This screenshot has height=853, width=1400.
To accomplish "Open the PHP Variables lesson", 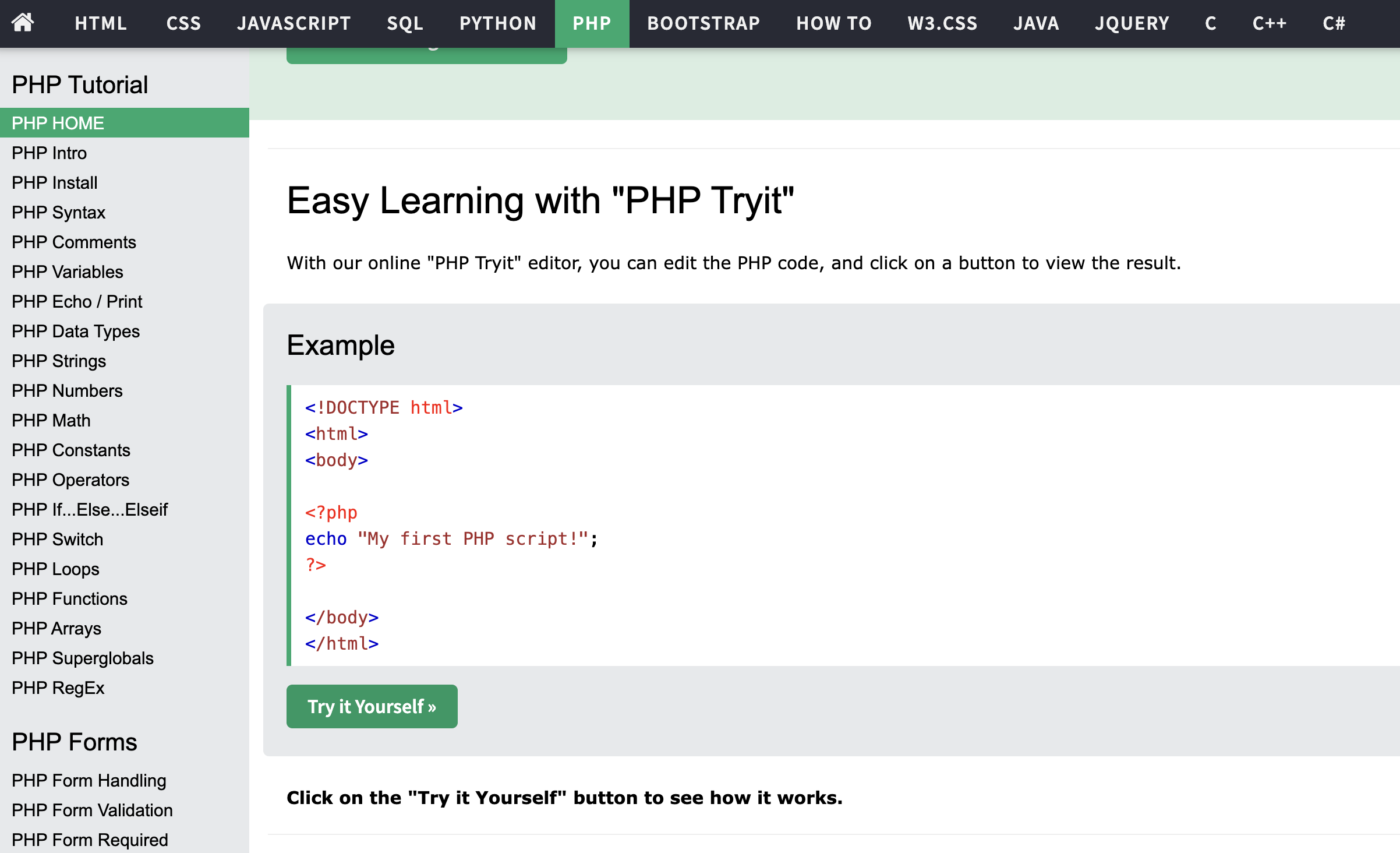I will click(x=68, y=272).
